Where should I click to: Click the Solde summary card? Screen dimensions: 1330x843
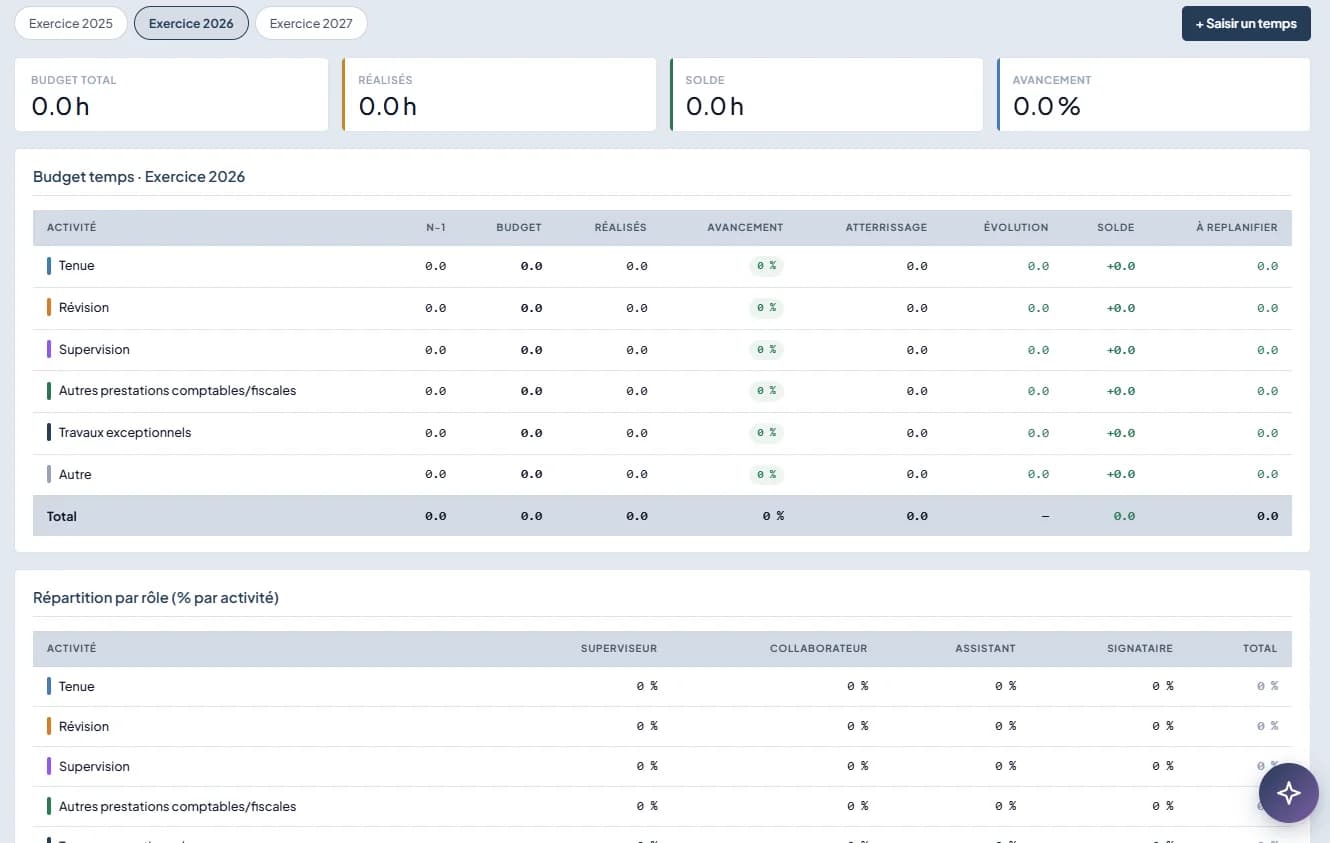pyautogui.click(x=826, y=95)
